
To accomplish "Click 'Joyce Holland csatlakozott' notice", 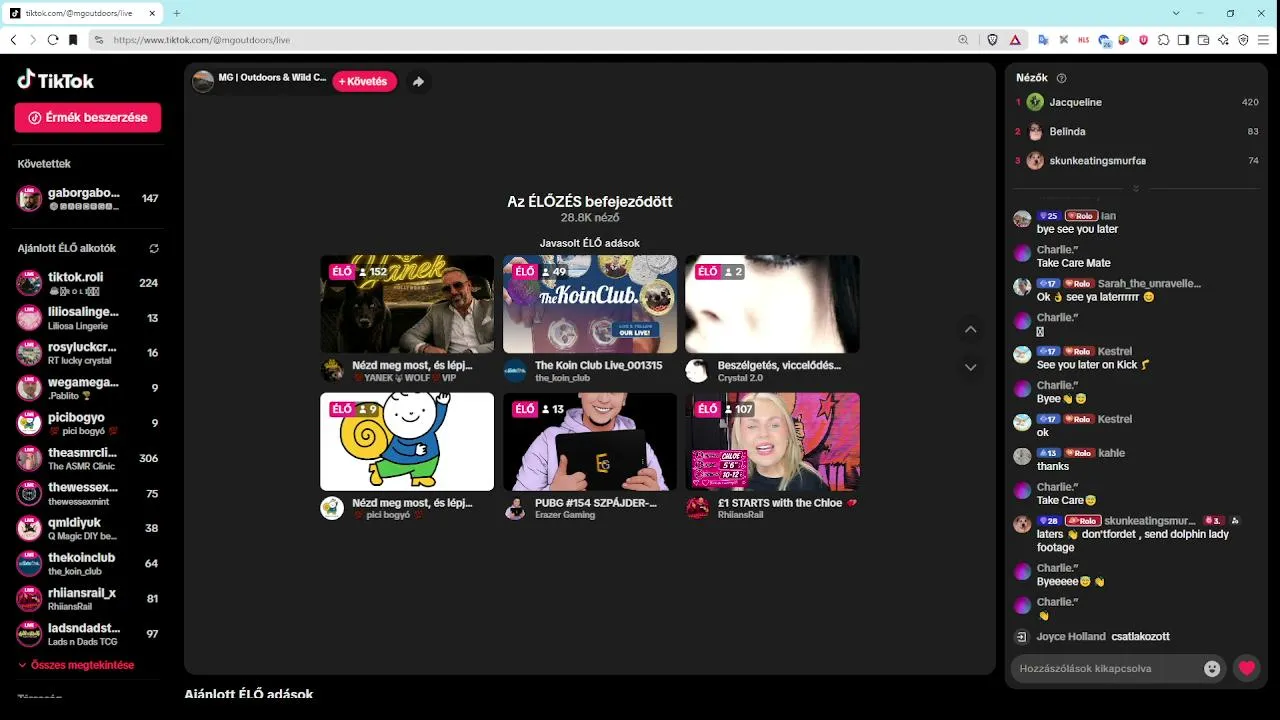I will [1103, 636].
